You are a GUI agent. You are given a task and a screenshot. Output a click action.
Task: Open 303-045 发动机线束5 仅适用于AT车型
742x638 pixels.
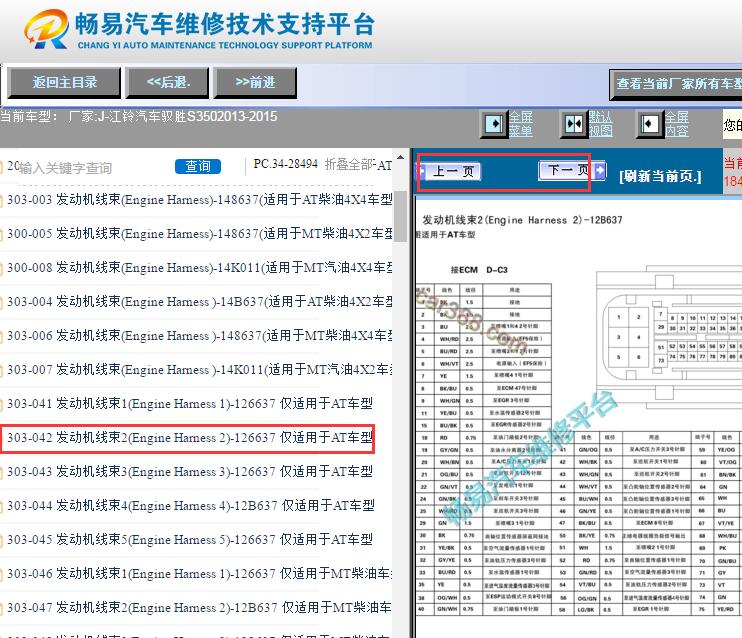pyautogui.click(x=189, y=540)
